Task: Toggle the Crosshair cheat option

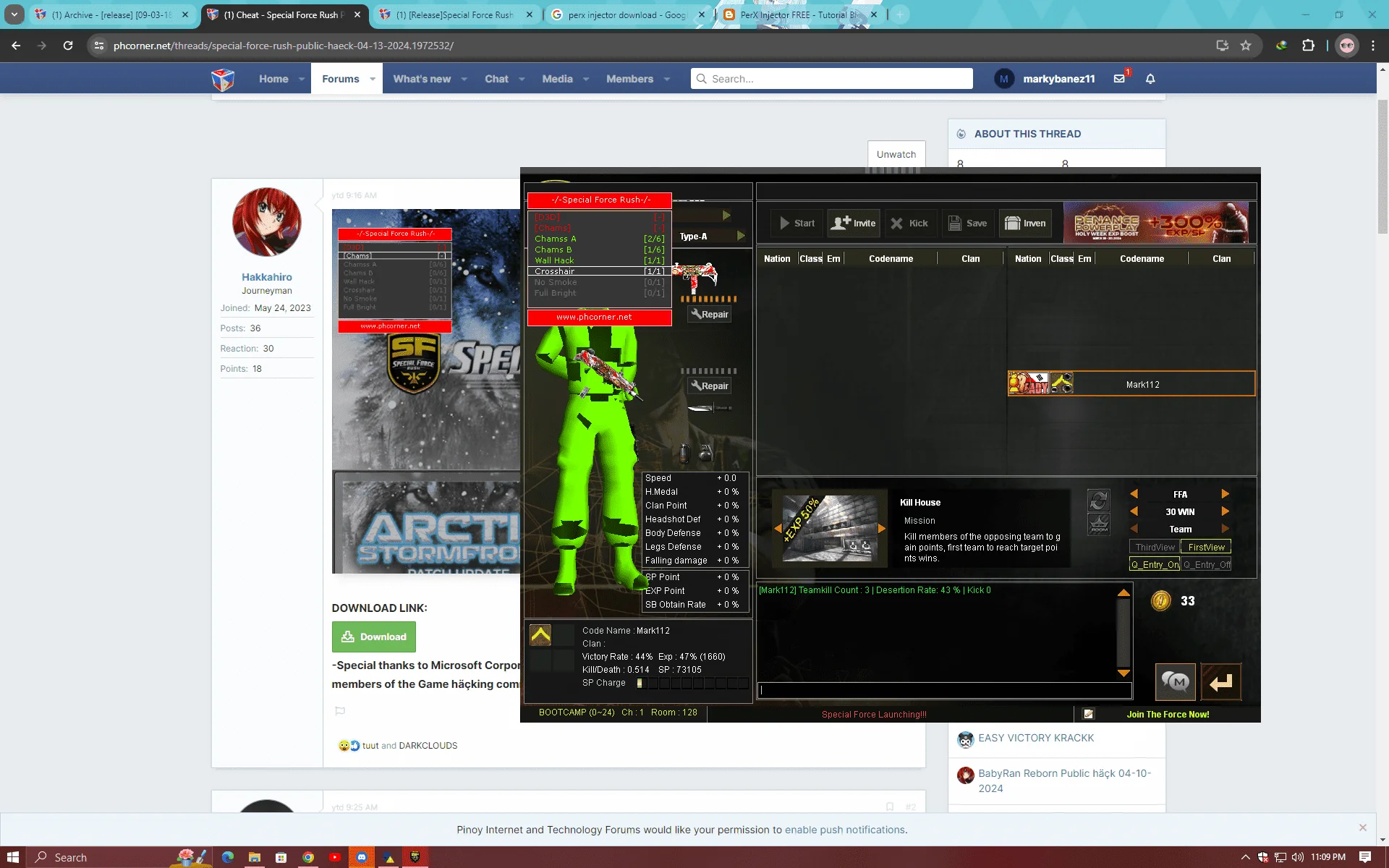Action: click(599, 271)
